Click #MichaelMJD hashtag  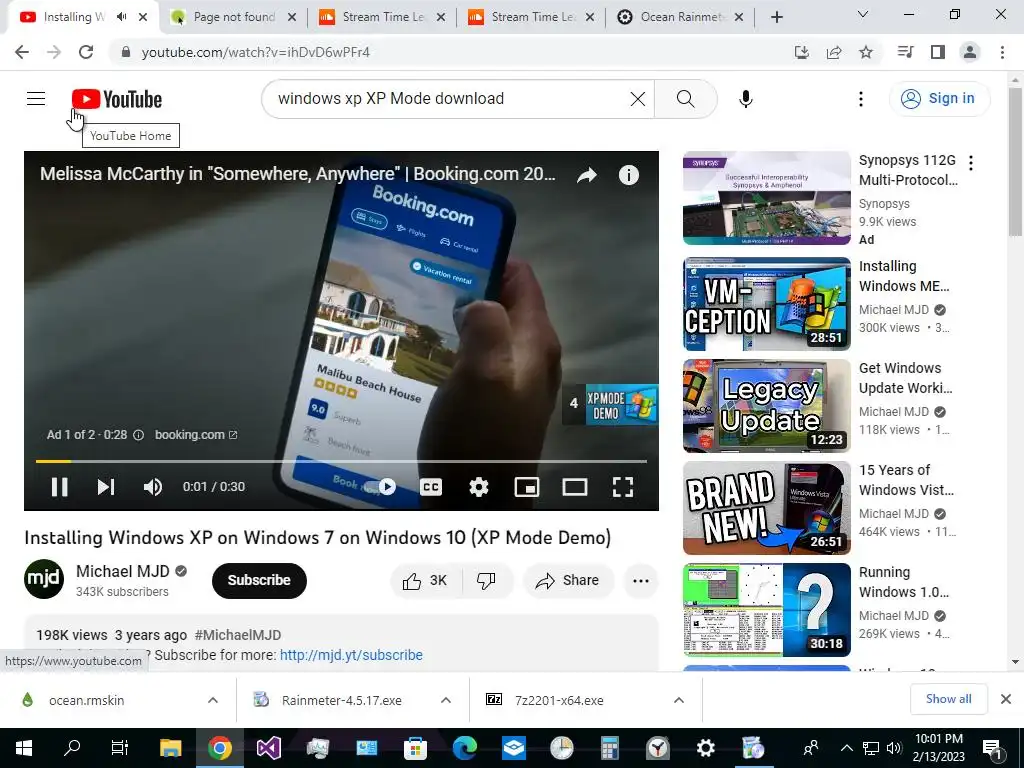coord(238,635)
